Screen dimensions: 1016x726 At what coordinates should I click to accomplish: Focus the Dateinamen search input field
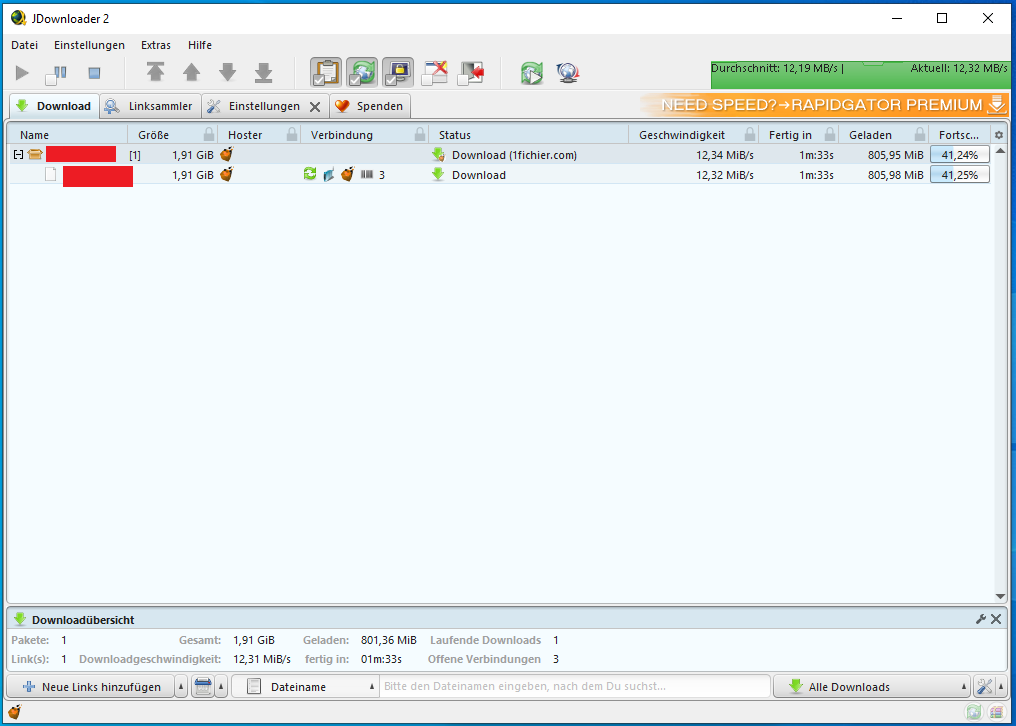pyautogui.click(x=575, y=686)
